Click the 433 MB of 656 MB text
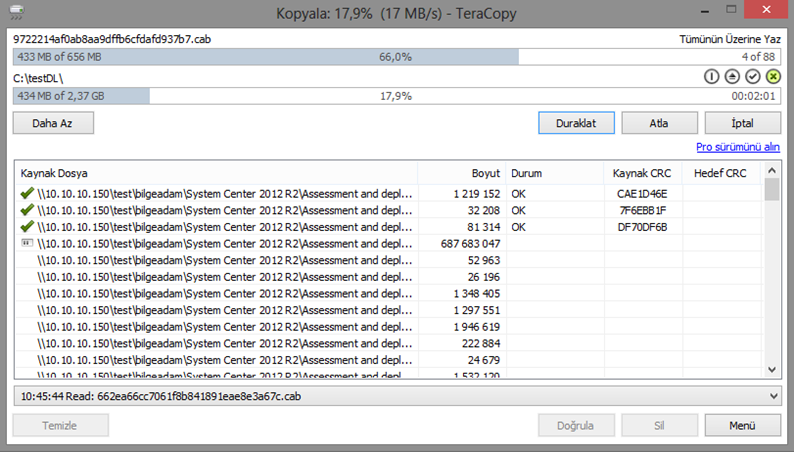The height and width of the screenshot is (452, 794). tap(59, 57)
